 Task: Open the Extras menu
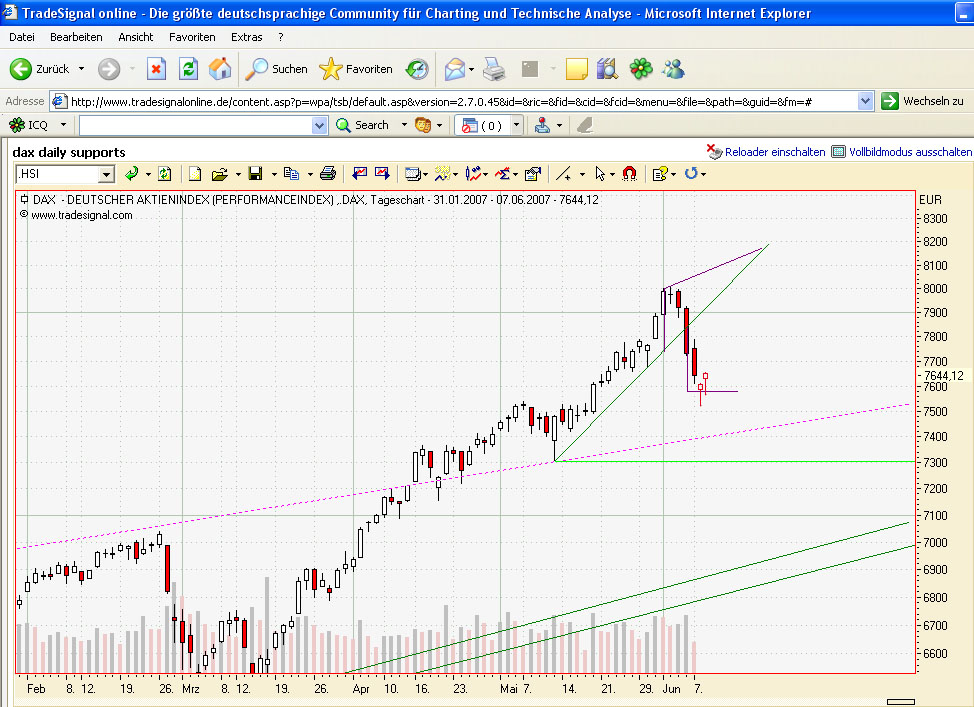pos(247,37)
